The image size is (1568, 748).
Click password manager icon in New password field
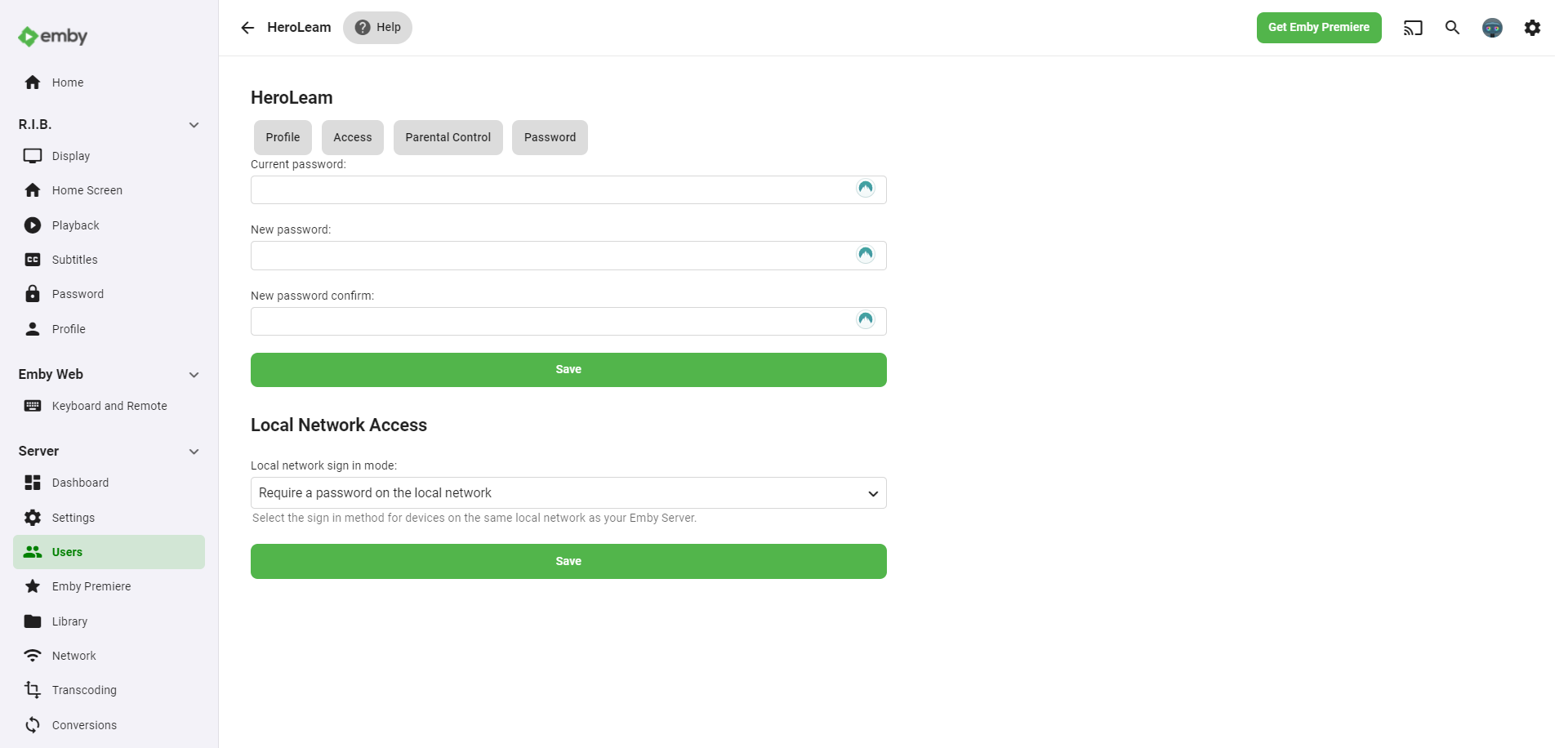pyautogui.click(x=866, y=254)
